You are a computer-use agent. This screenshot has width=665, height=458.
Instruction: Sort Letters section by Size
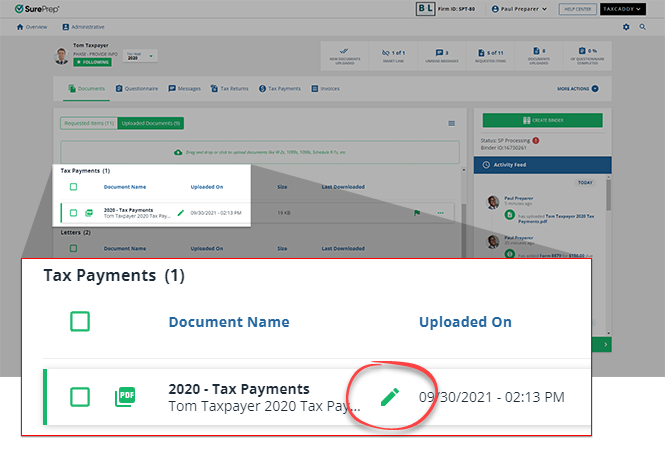point(282,249)
